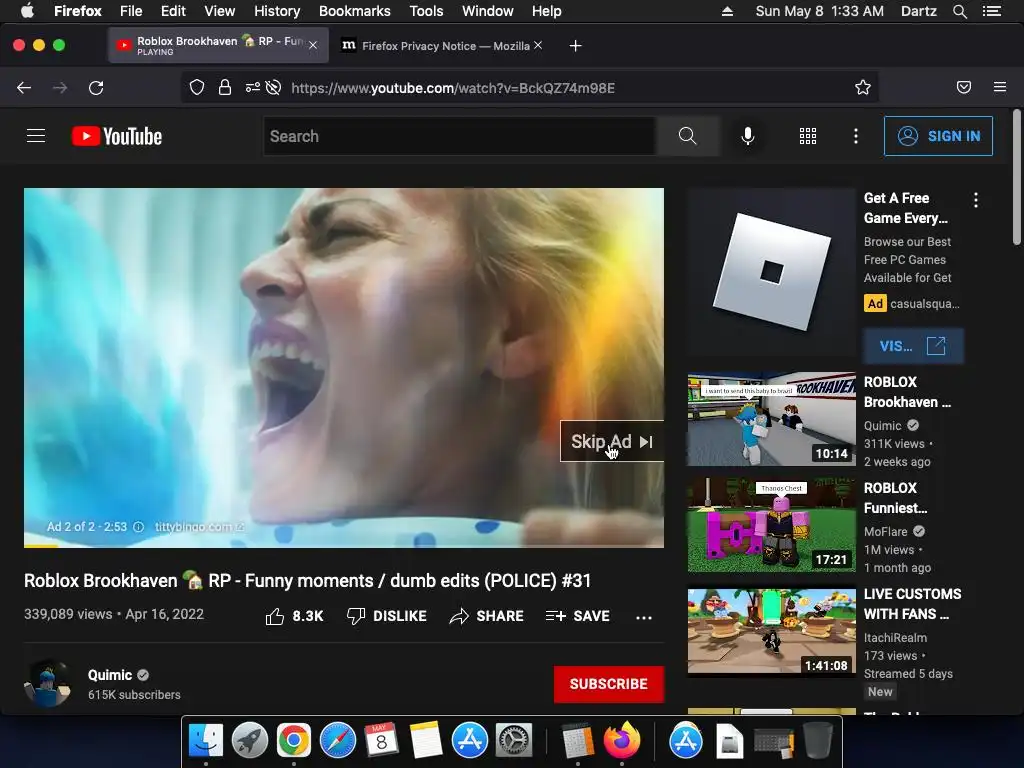Image resolution: width=1024 pixels, height=768 pixels.
Task: Open Quimic channel avatar
Action: (48, 683)
